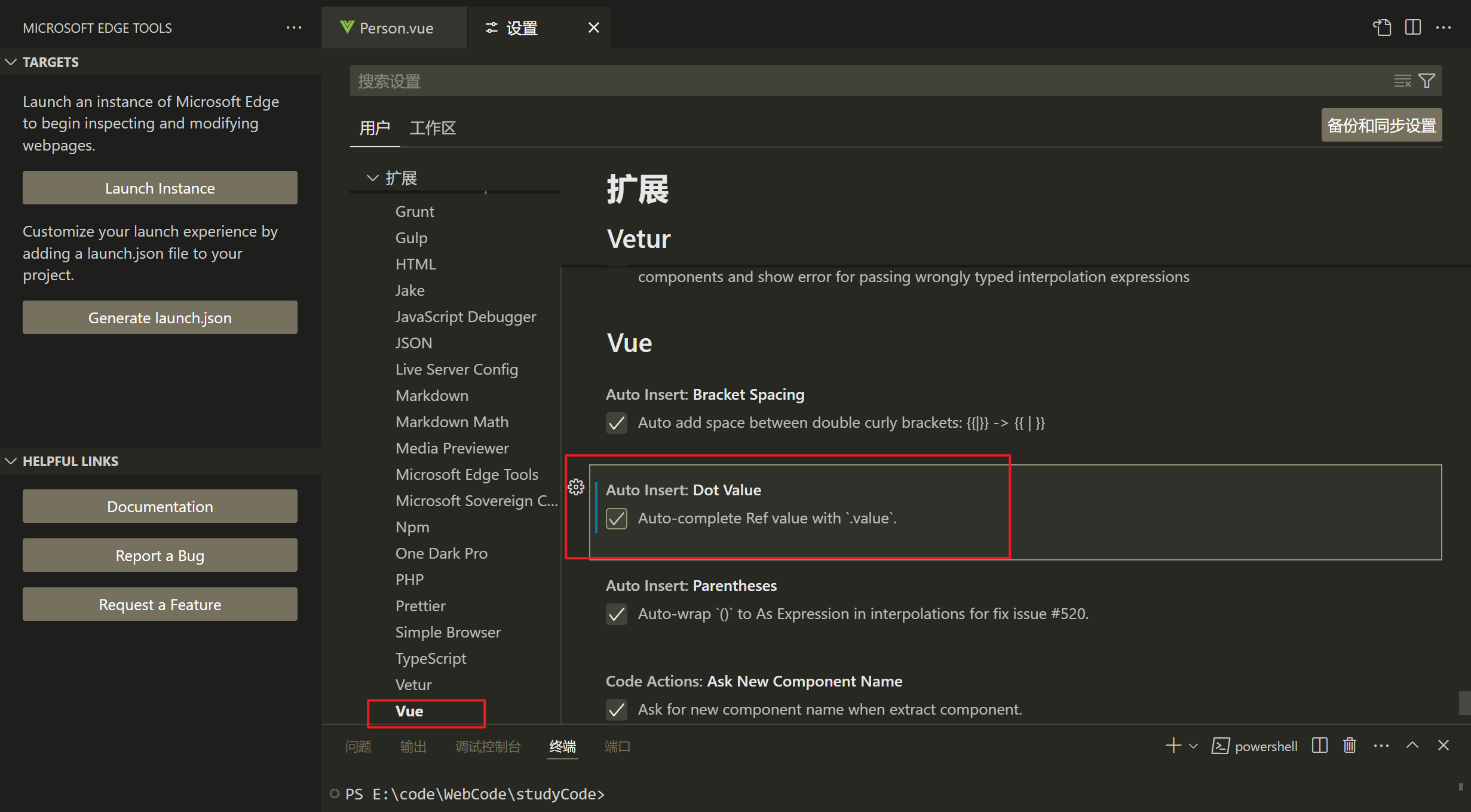1471x812 pixels.
Task: Select JSON in the extensions tree
Action: 413,343
